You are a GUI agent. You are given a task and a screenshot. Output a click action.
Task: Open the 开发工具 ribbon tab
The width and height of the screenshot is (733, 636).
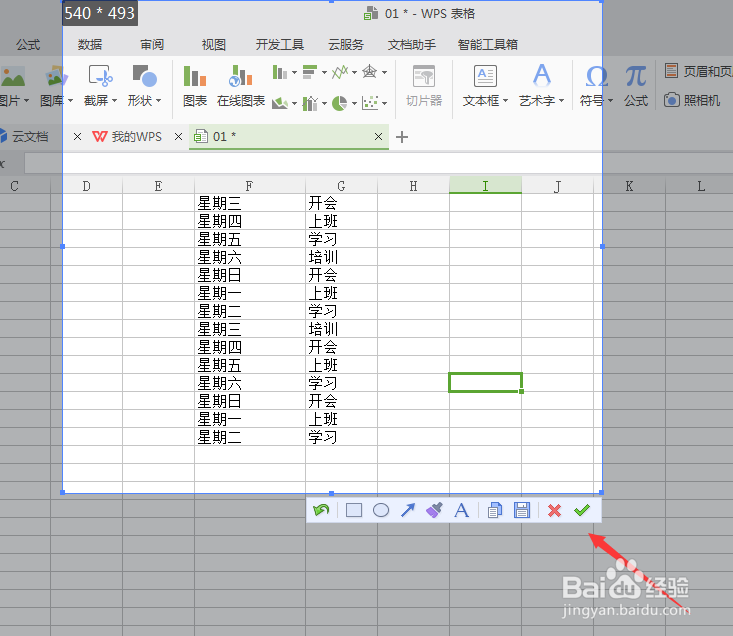point(280,45)
